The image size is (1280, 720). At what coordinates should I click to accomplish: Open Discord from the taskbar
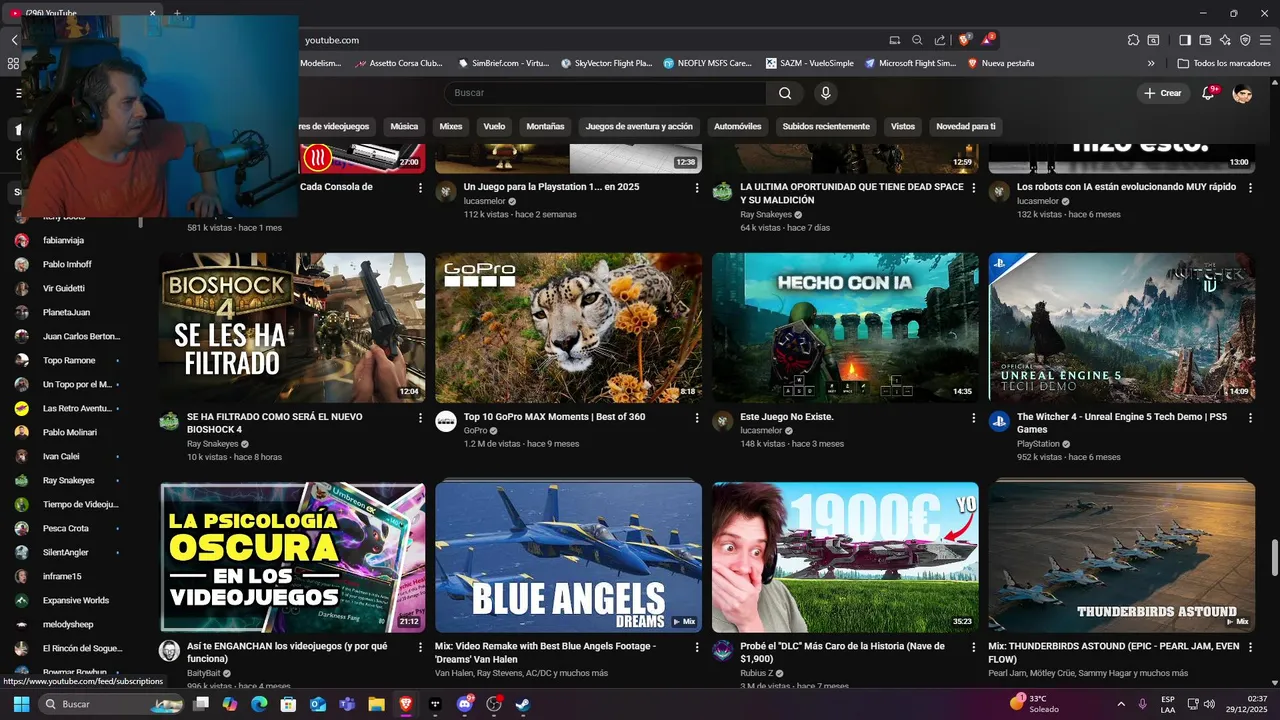(x=465, y=704)
